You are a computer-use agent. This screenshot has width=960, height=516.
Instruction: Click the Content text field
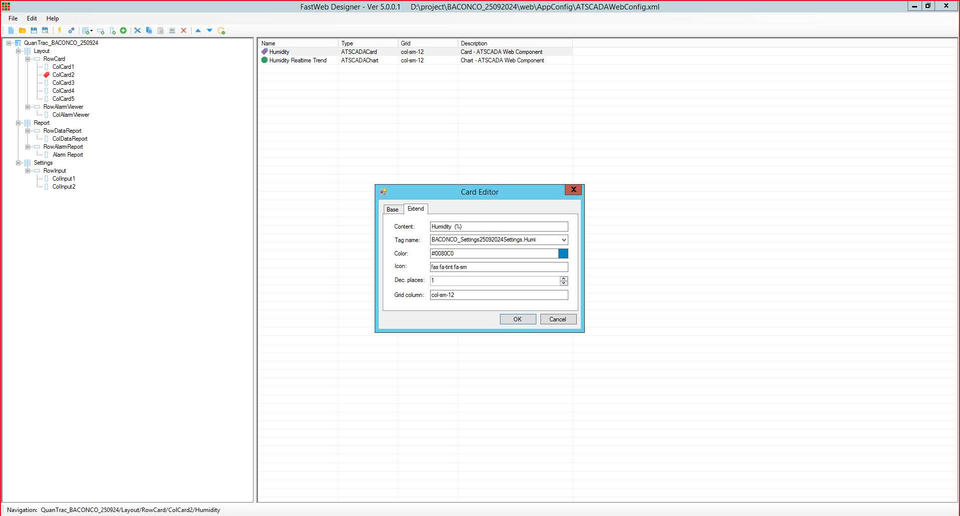(x=498, y=227)
